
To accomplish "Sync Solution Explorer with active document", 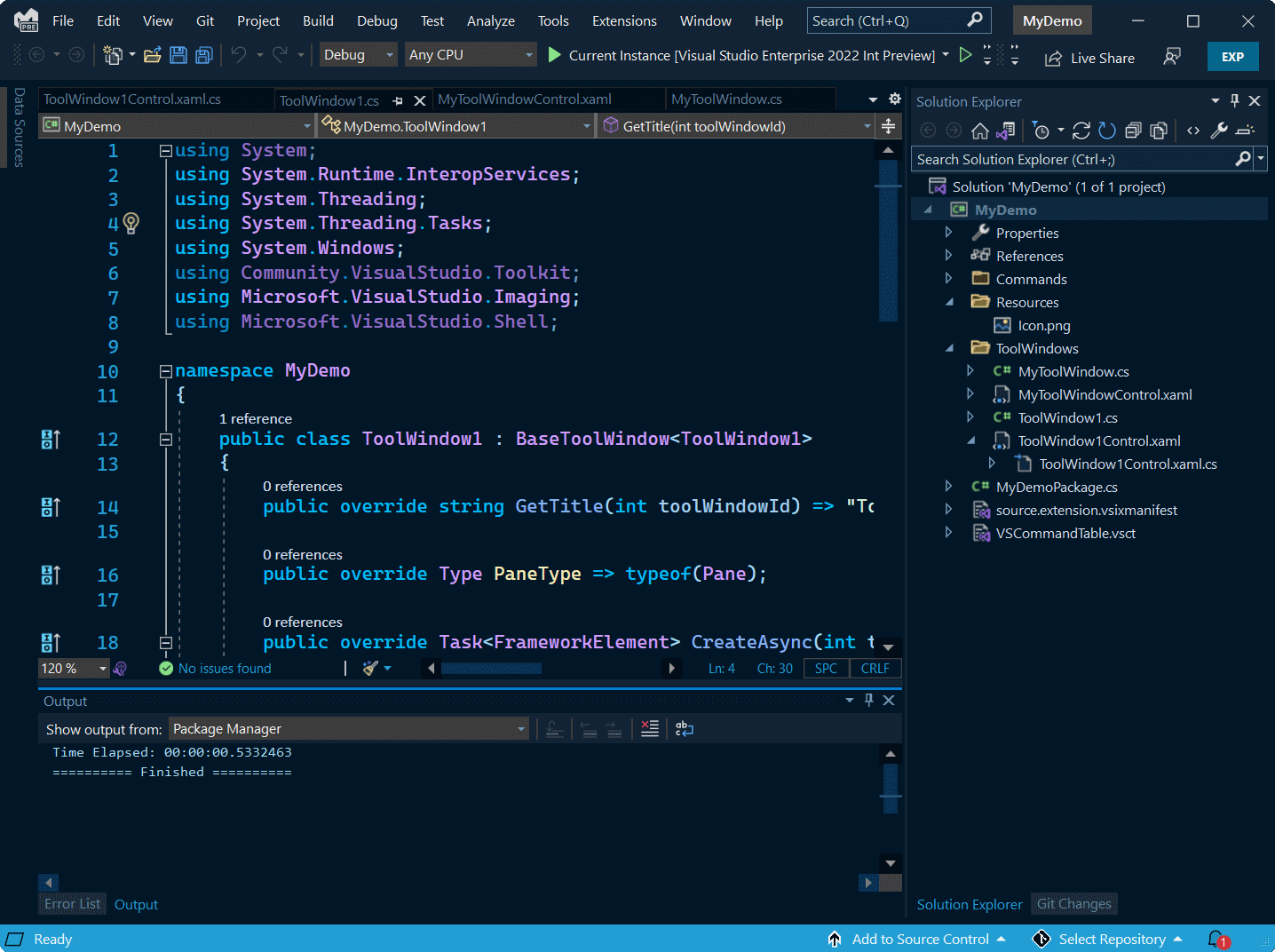I will [1004, 130].
